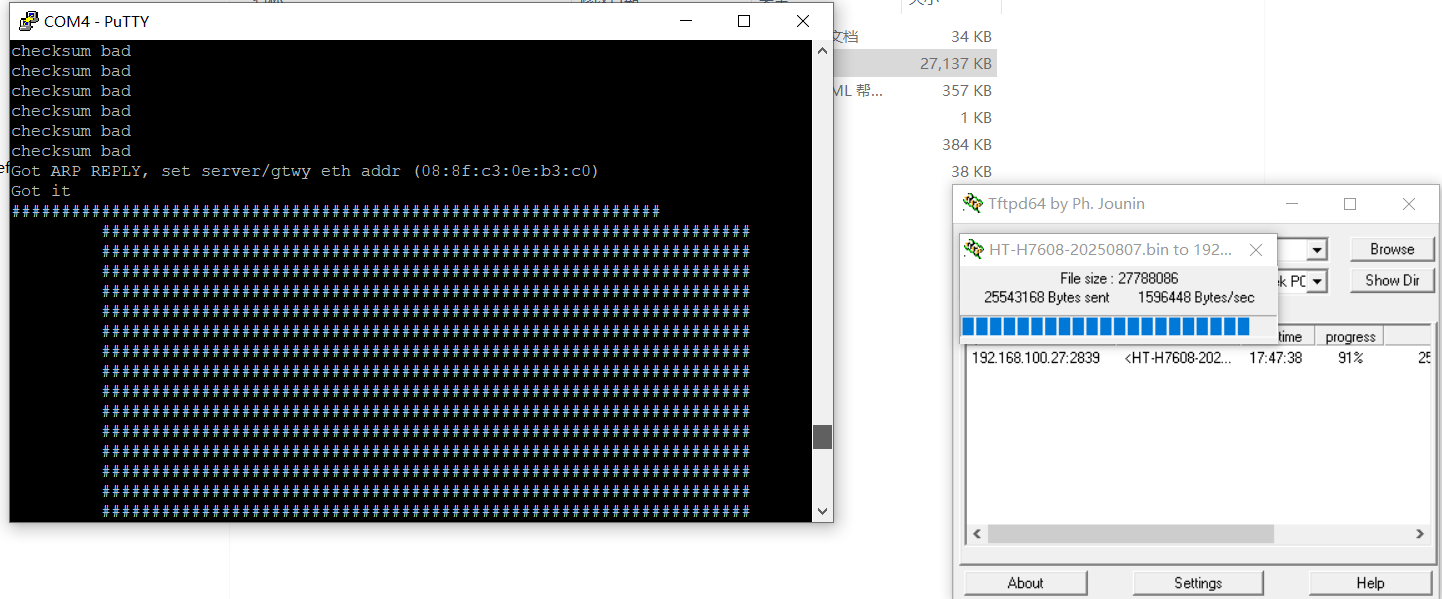
Task: Click the left arrow of the Tftpd64 horizontal scrollbar
Action: point(977,535)
